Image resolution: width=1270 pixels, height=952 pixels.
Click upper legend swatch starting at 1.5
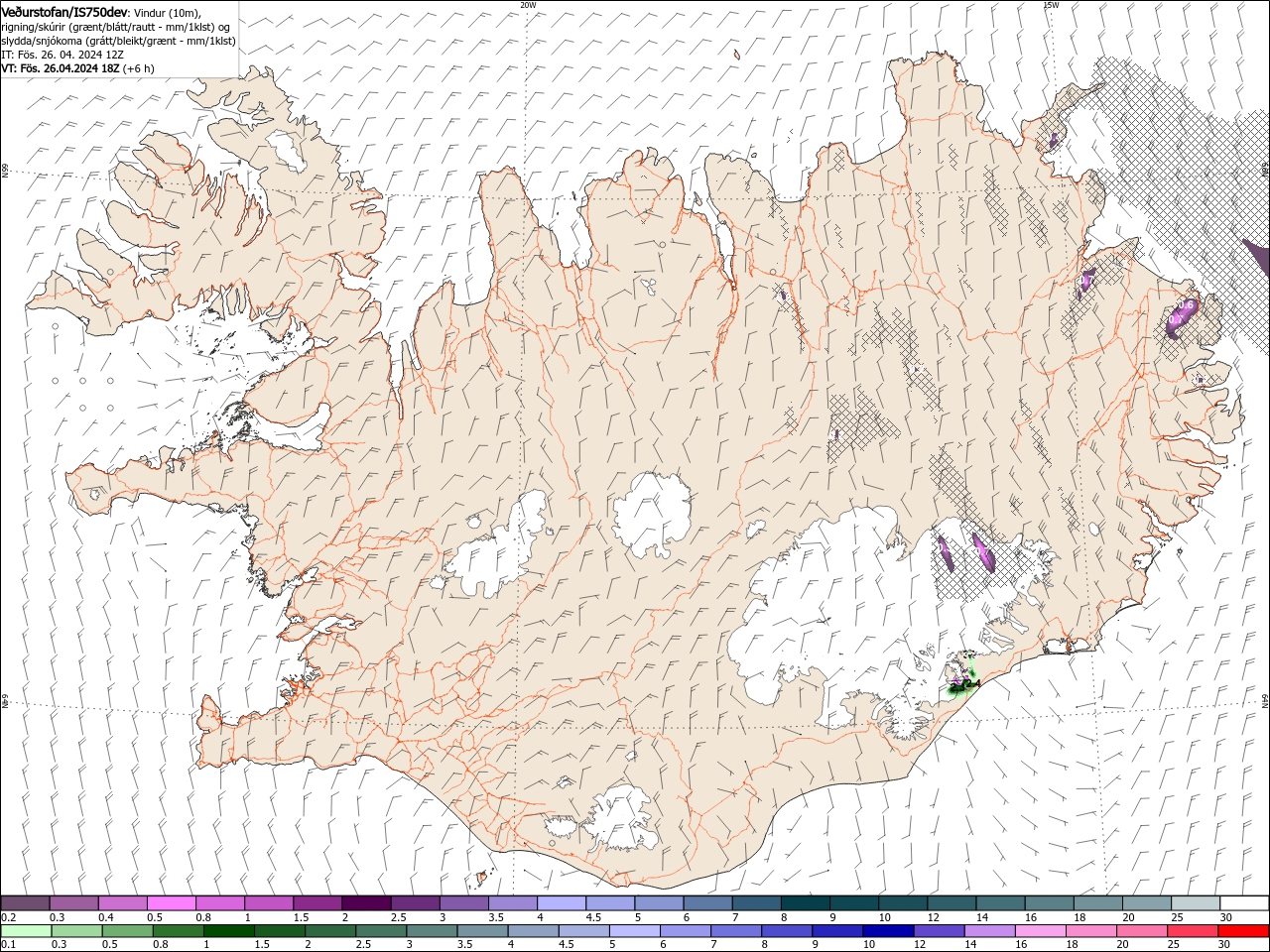coord(317,903)
